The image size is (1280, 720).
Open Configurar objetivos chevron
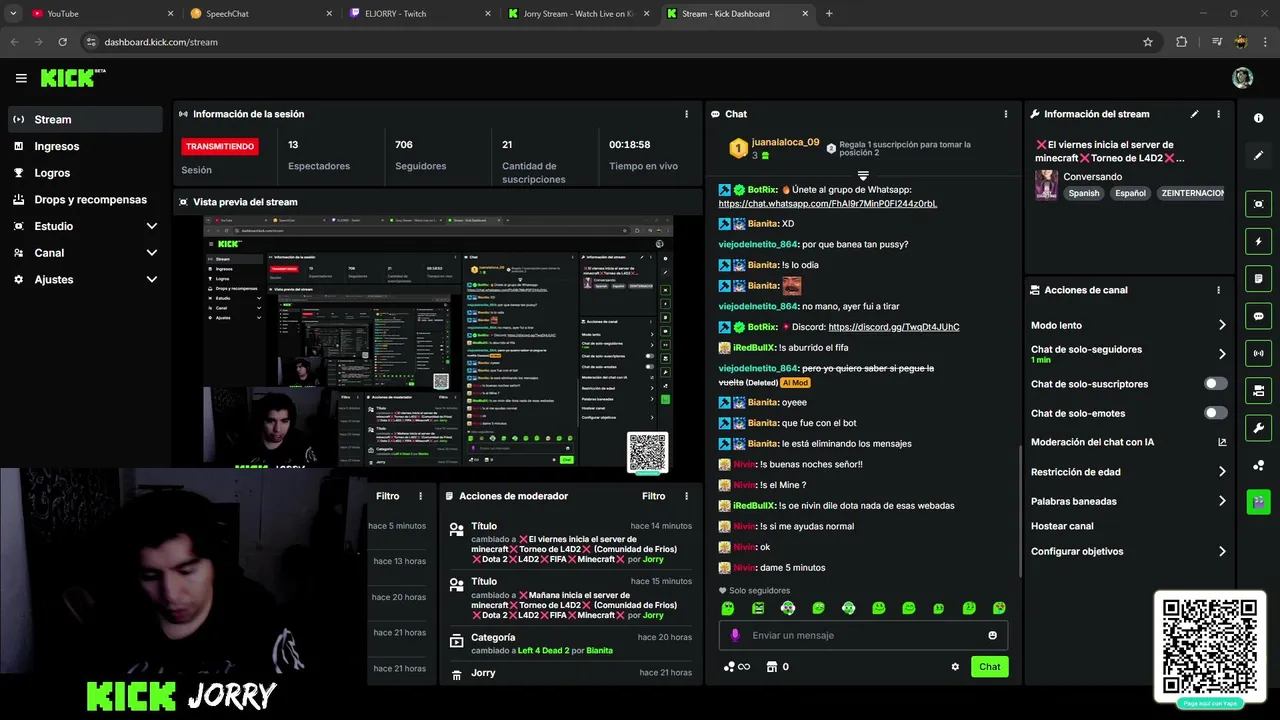click(x=1222, y=551)
